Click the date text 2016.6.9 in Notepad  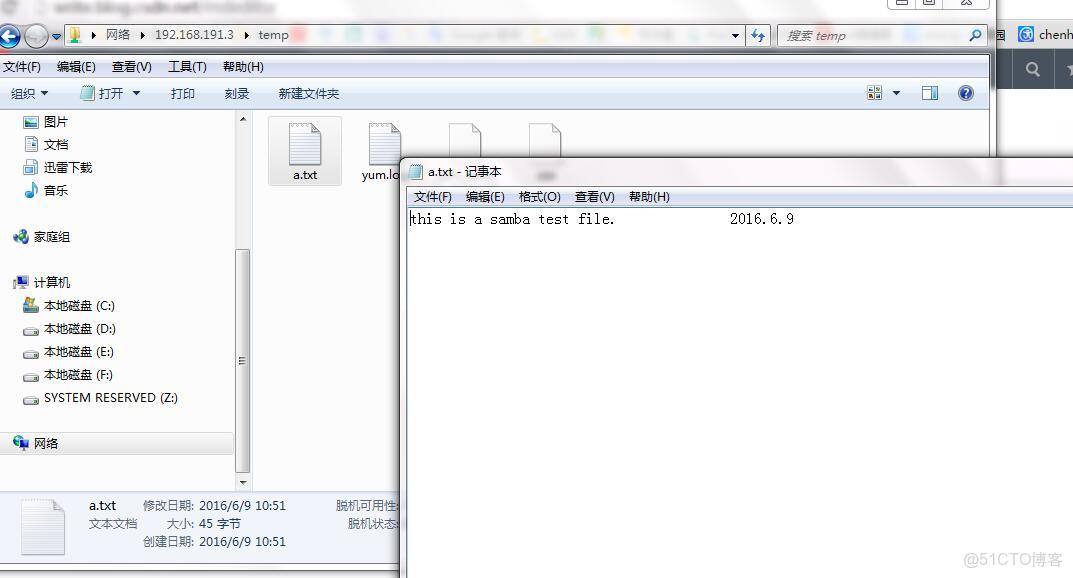[x=762, y=219]
